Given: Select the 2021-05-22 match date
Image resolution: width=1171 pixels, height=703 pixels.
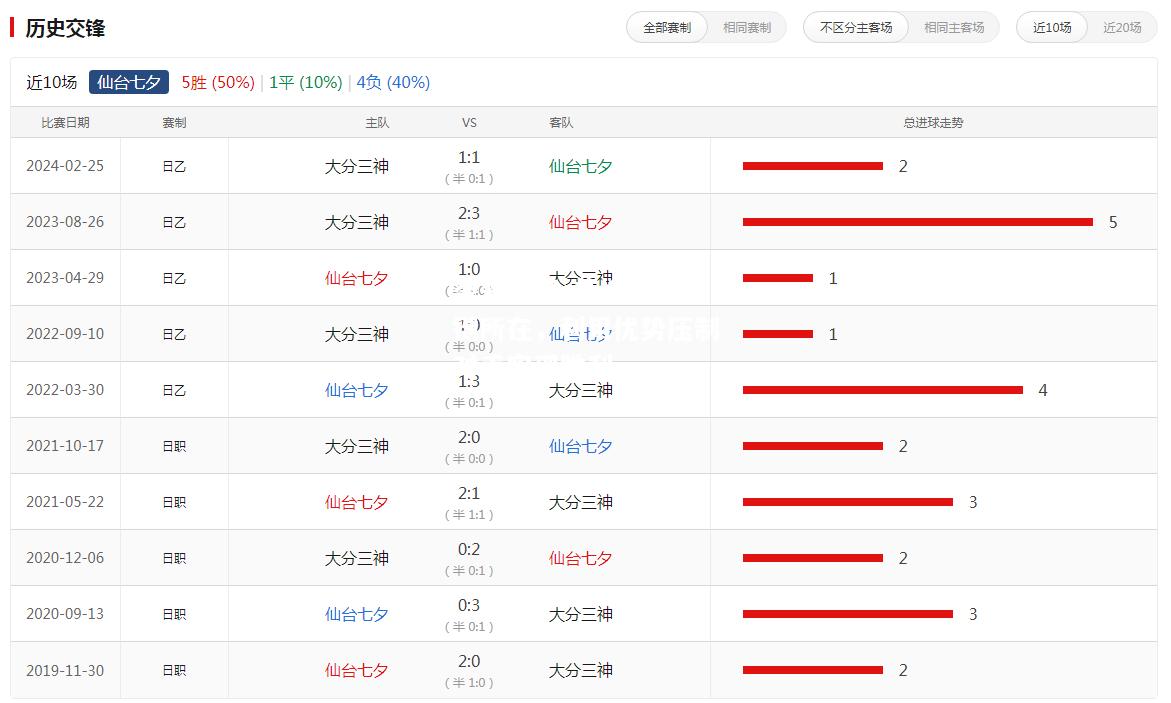Looking at the screenshot, I should (x=65, y=502).
